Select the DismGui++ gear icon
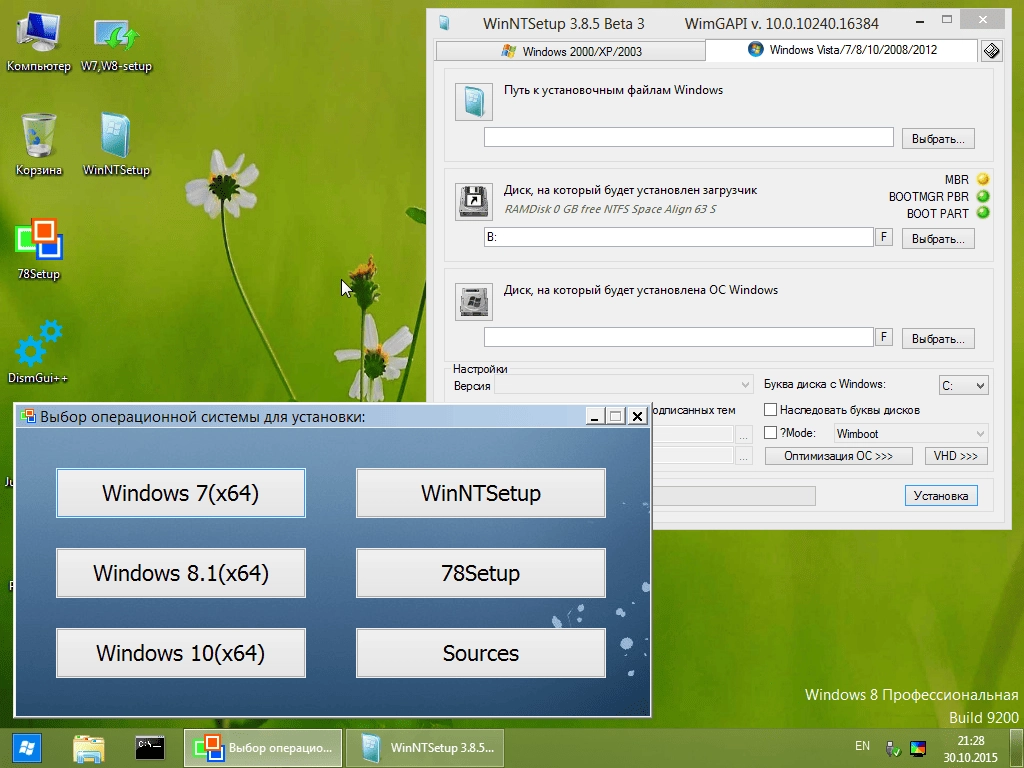The height and width of the screenshot is (768, 1024). click(38, 351)
